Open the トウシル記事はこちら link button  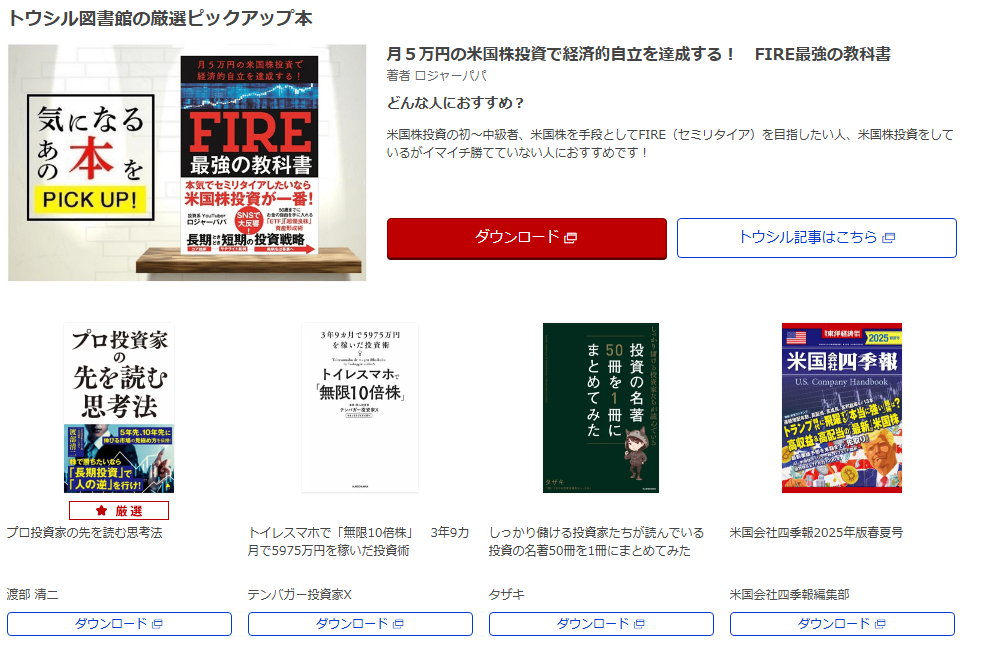coord(817,238)
